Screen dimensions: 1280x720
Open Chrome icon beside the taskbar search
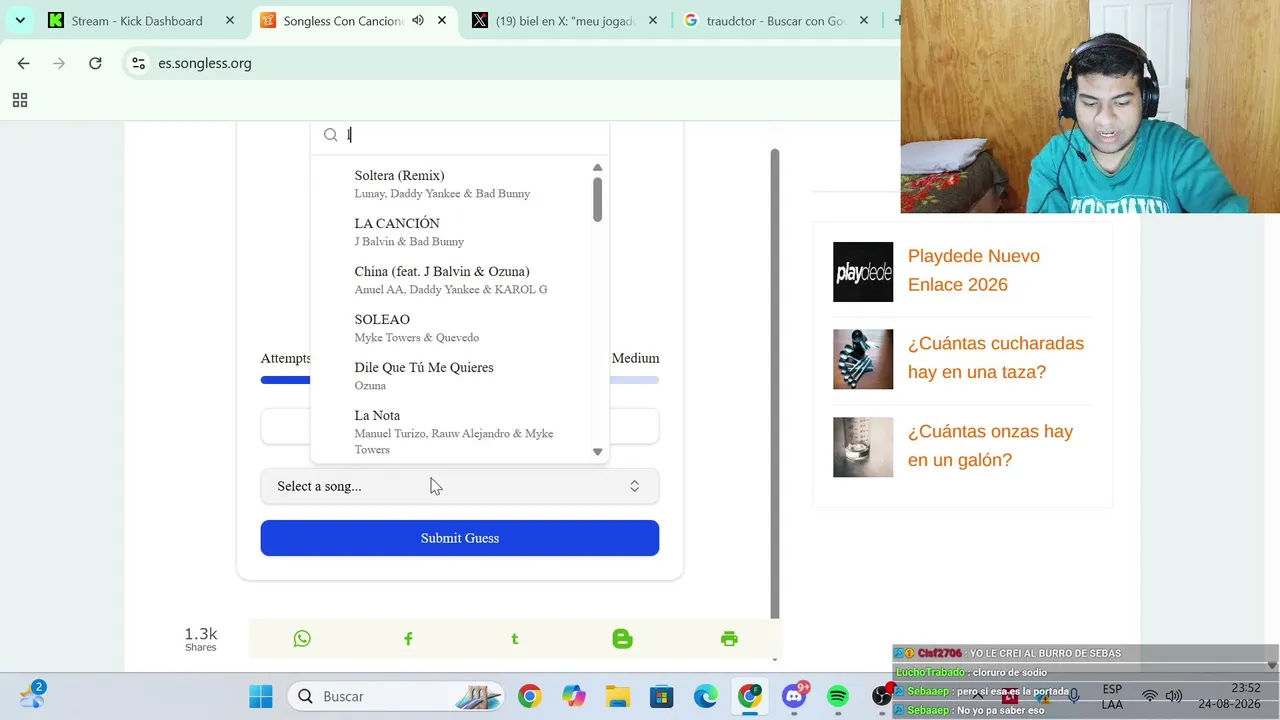tap(530, 696)
